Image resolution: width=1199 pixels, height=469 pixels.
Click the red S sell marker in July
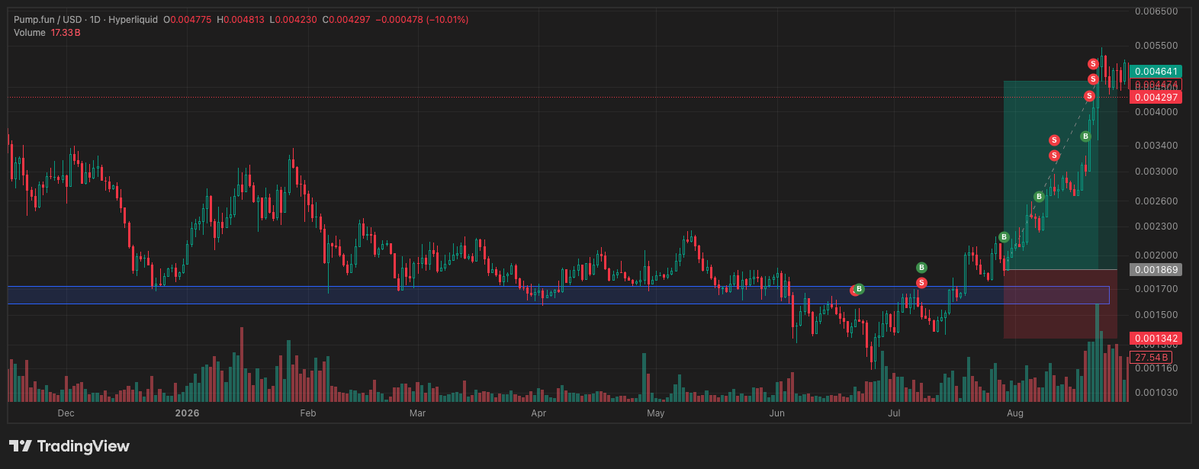click(922, 283)
